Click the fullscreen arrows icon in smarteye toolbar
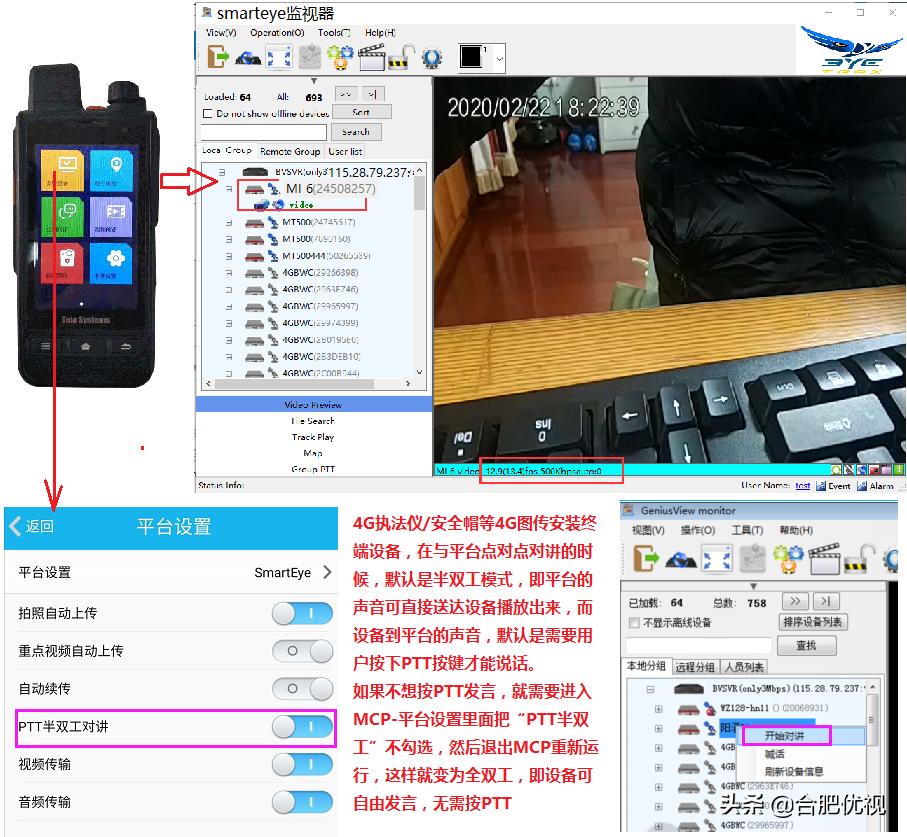The image size is (907, 837). point(280,57)
